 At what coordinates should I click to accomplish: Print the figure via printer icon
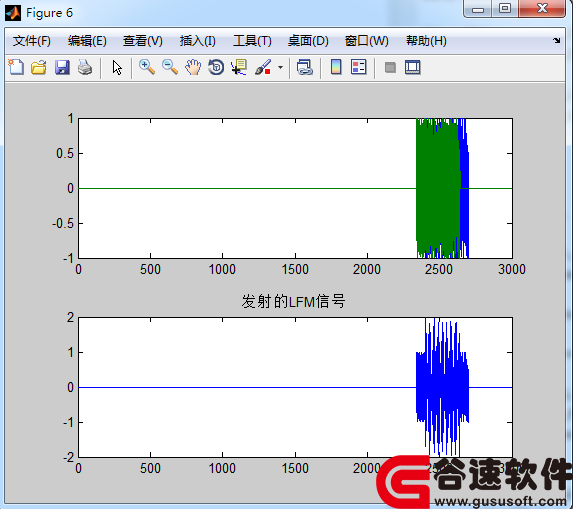coord(85,68)
